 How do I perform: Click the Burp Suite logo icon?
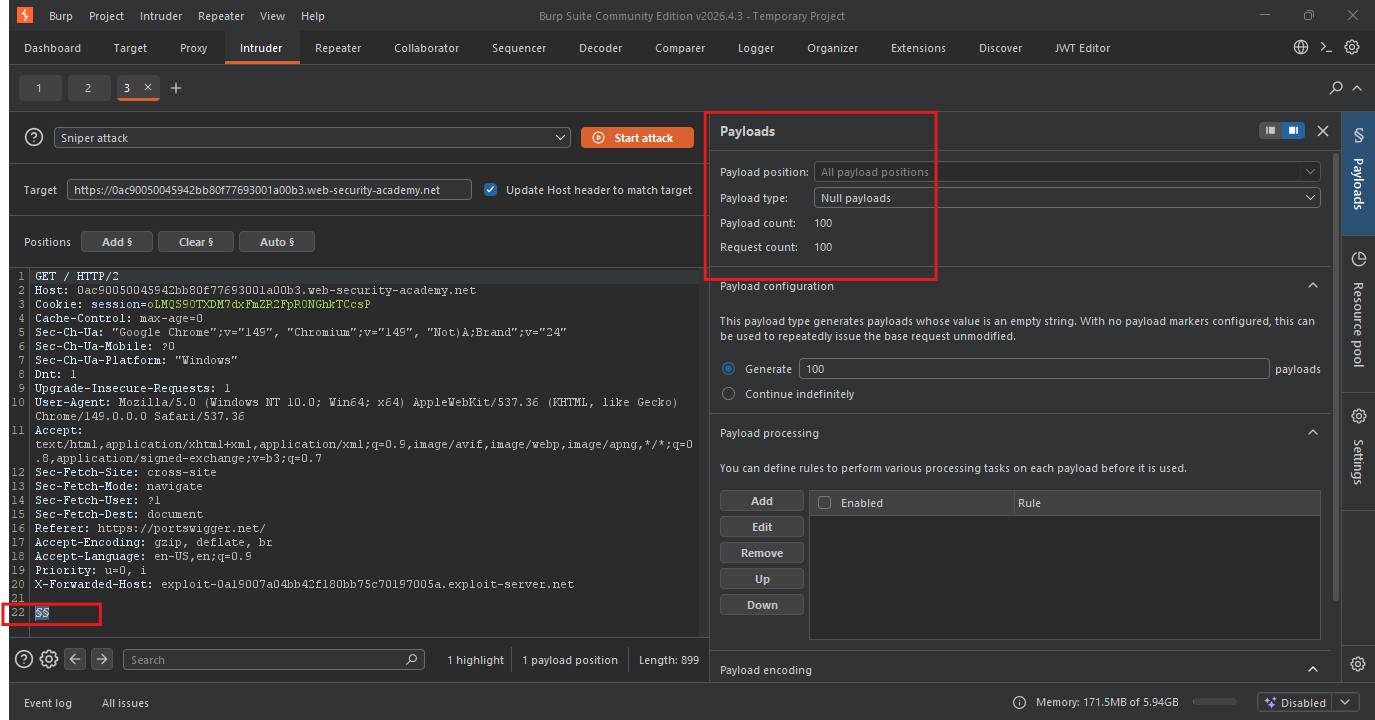pyautogui.click(x=25, y=16)
